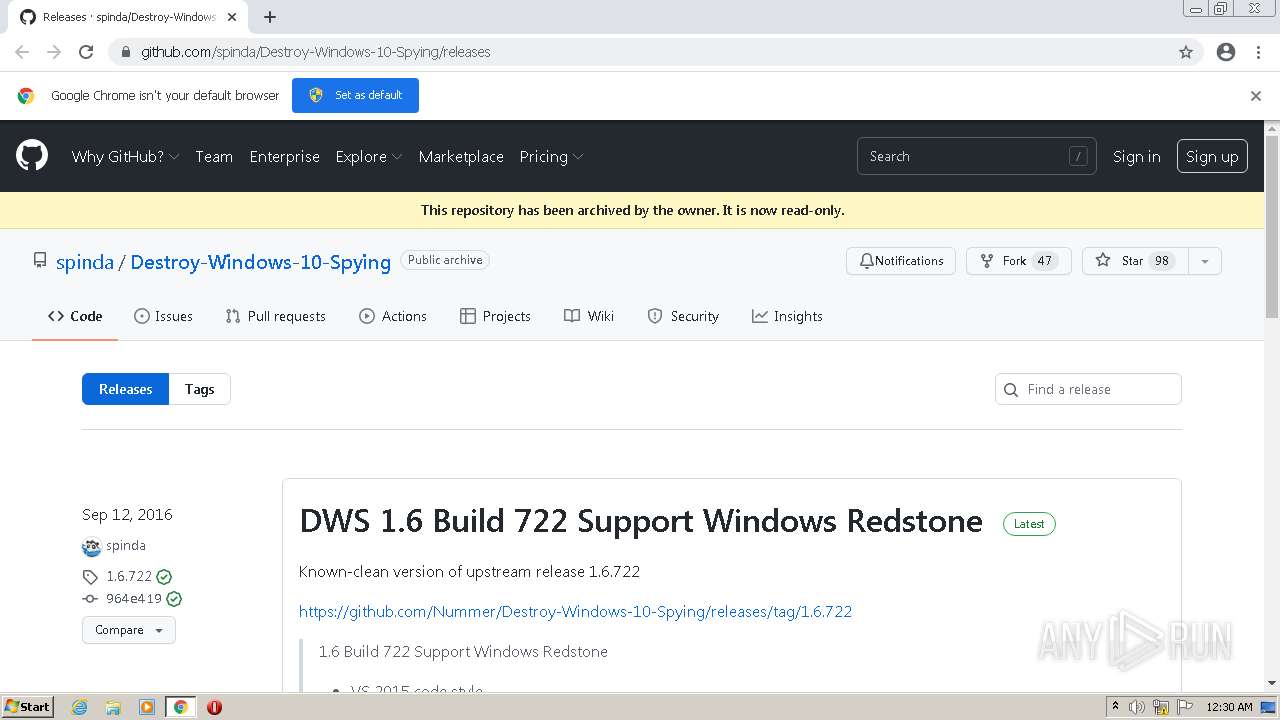Click the GitHub Octocat logo
Image resolution: width=1280 pixels, height=720 pixels.
(32, 156)
